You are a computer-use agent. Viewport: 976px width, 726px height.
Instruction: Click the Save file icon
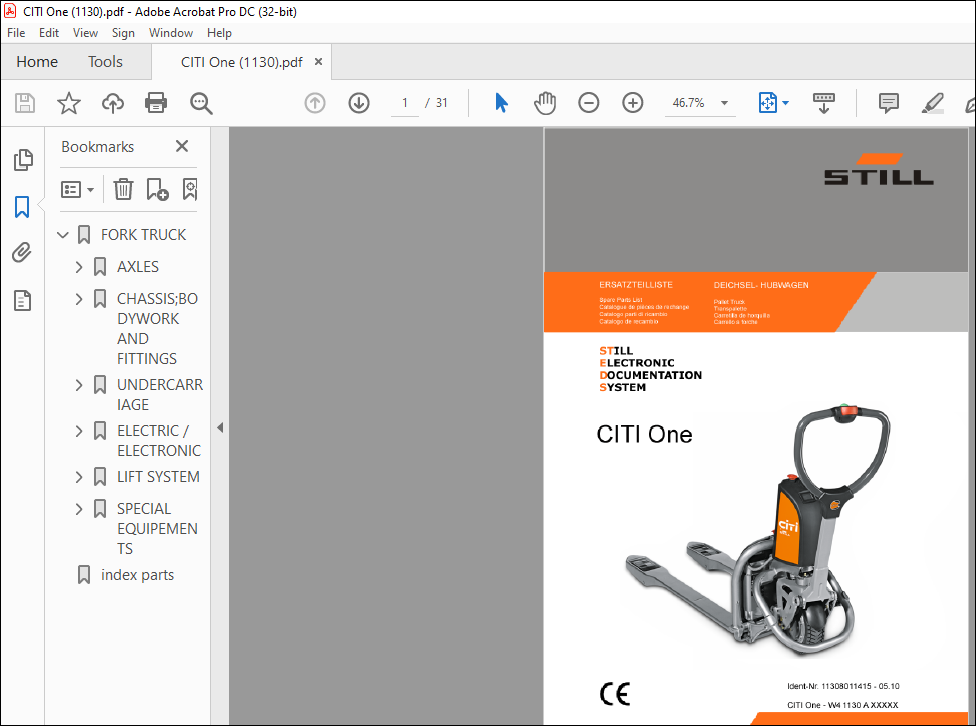pyautogui.click(x=25, y=103)
